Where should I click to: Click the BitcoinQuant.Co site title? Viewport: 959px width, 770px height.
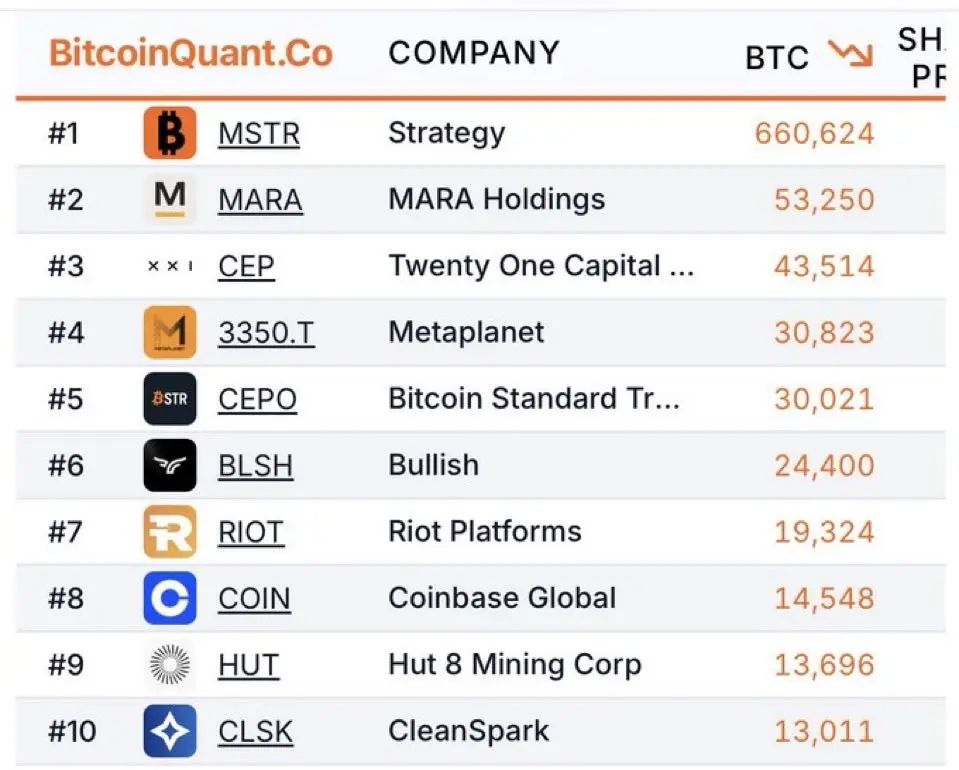point(191,53)
